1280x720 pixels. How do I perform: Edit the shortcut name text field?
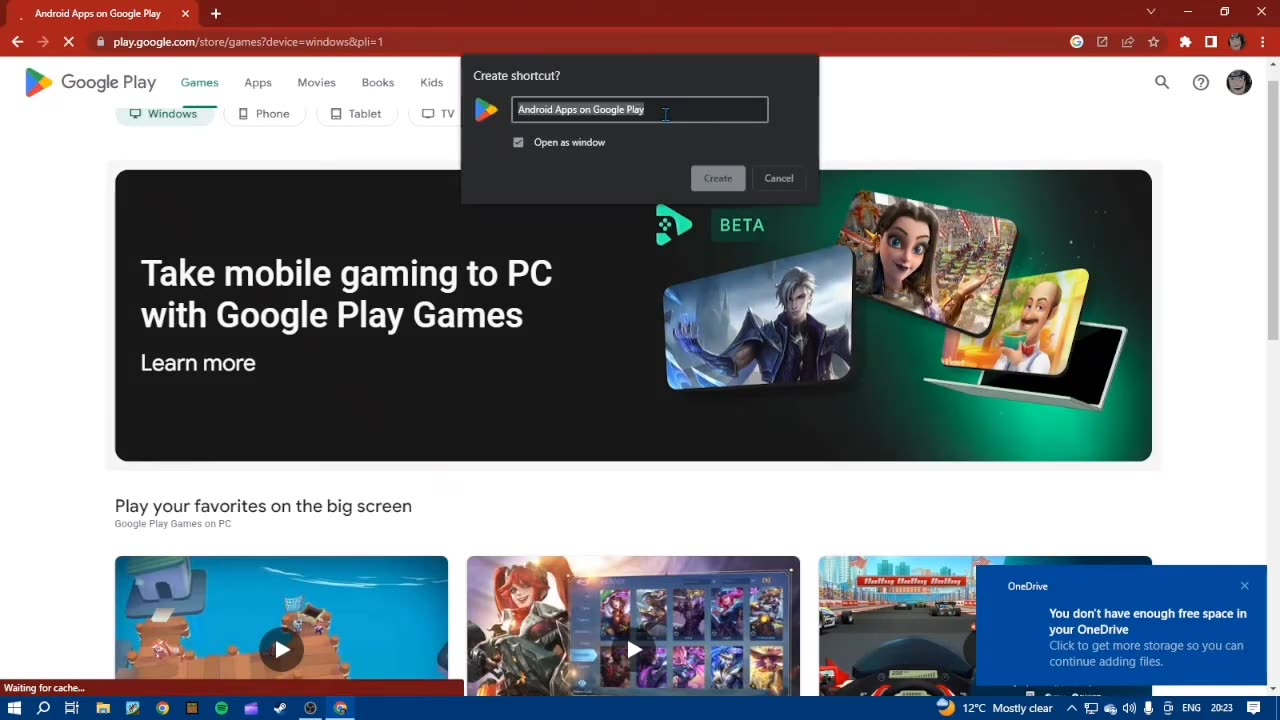pyautogui.click(x=640, y=110)
